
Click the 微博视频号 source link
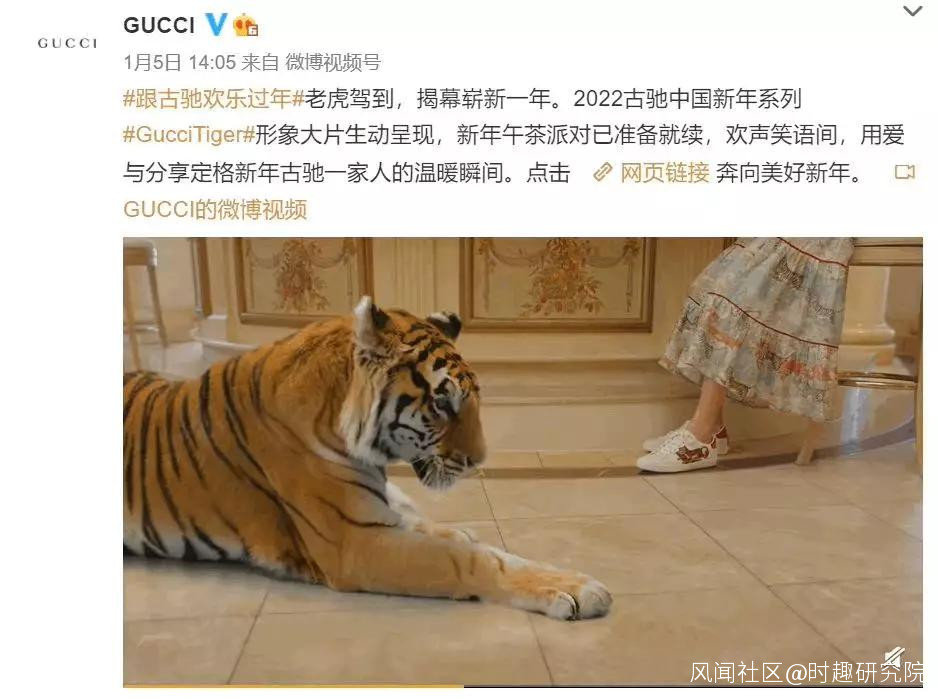pos(333,62)
